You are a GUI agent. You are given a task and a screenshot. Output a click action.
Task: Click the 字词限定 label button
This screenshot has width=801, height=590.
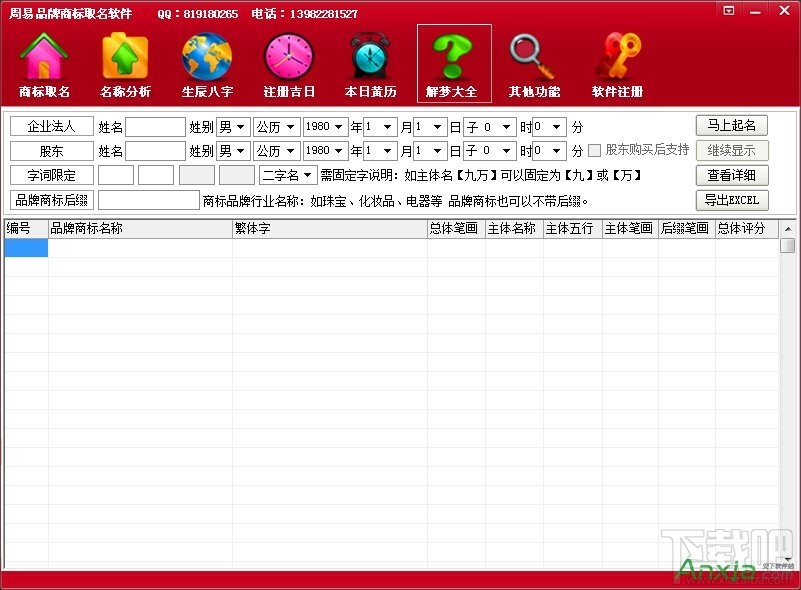click(x=52, y=175)
